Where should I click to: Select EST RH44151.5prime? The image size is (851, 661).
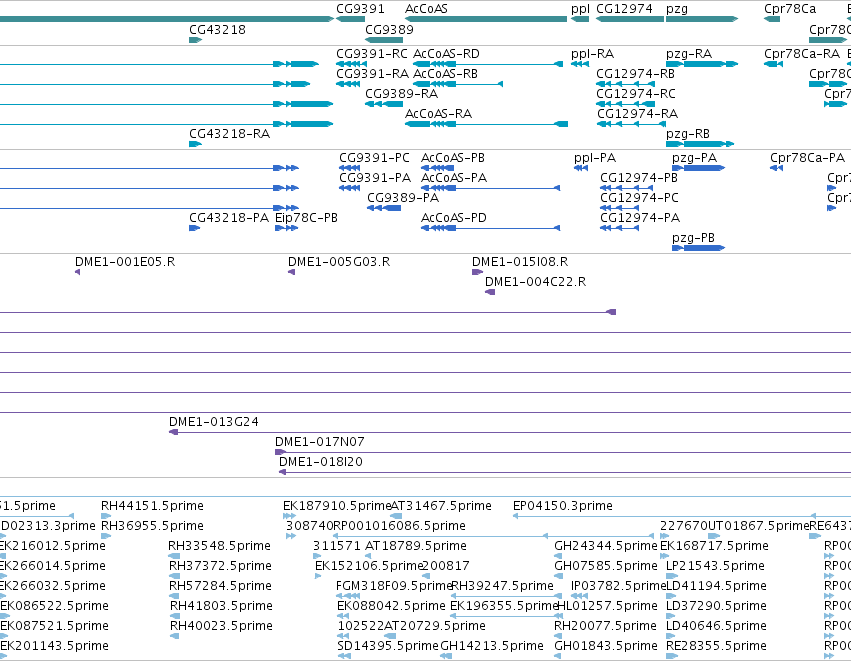coord(106,516)
